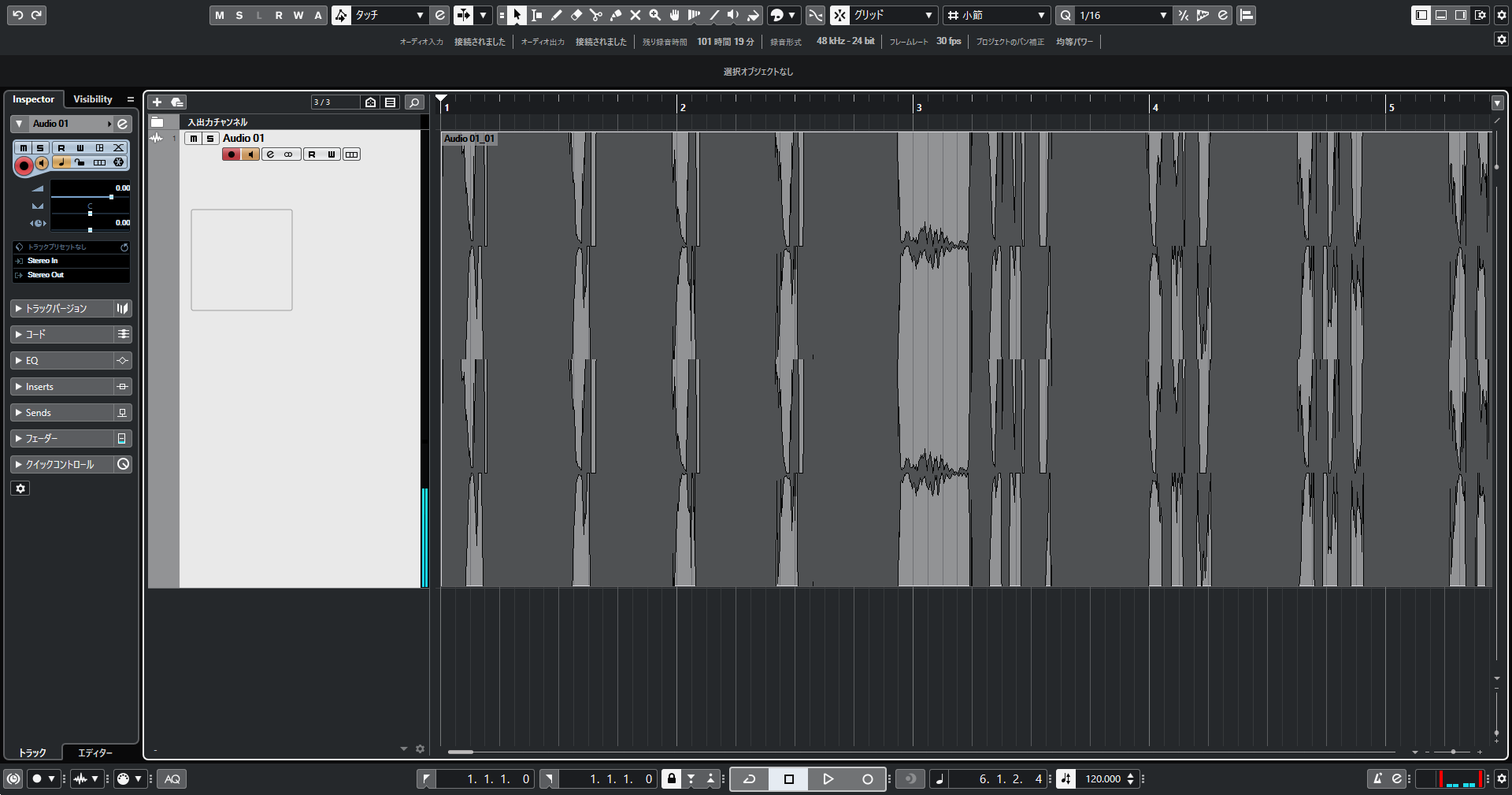1512x795 pixels.
Task: Click the AQ button in the transport bar
Action: pyautogui.click(x=172, y=779)
